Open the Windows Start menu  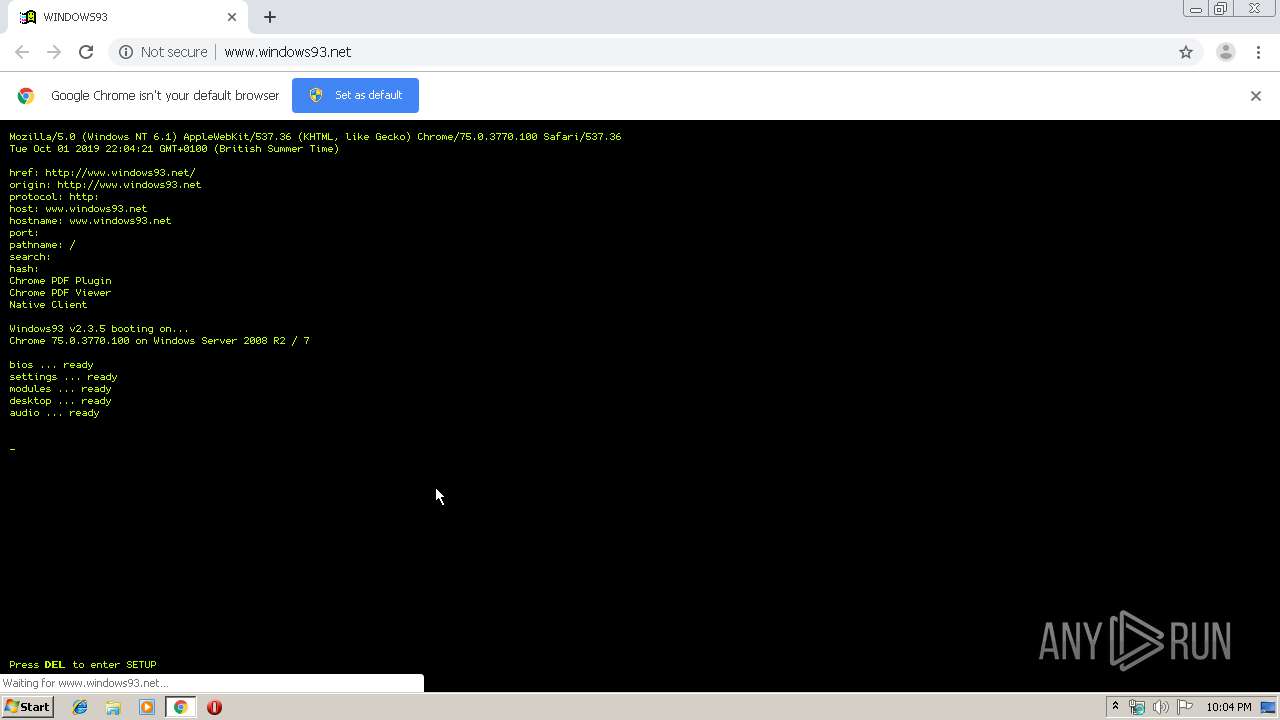[x=28, y=706]
